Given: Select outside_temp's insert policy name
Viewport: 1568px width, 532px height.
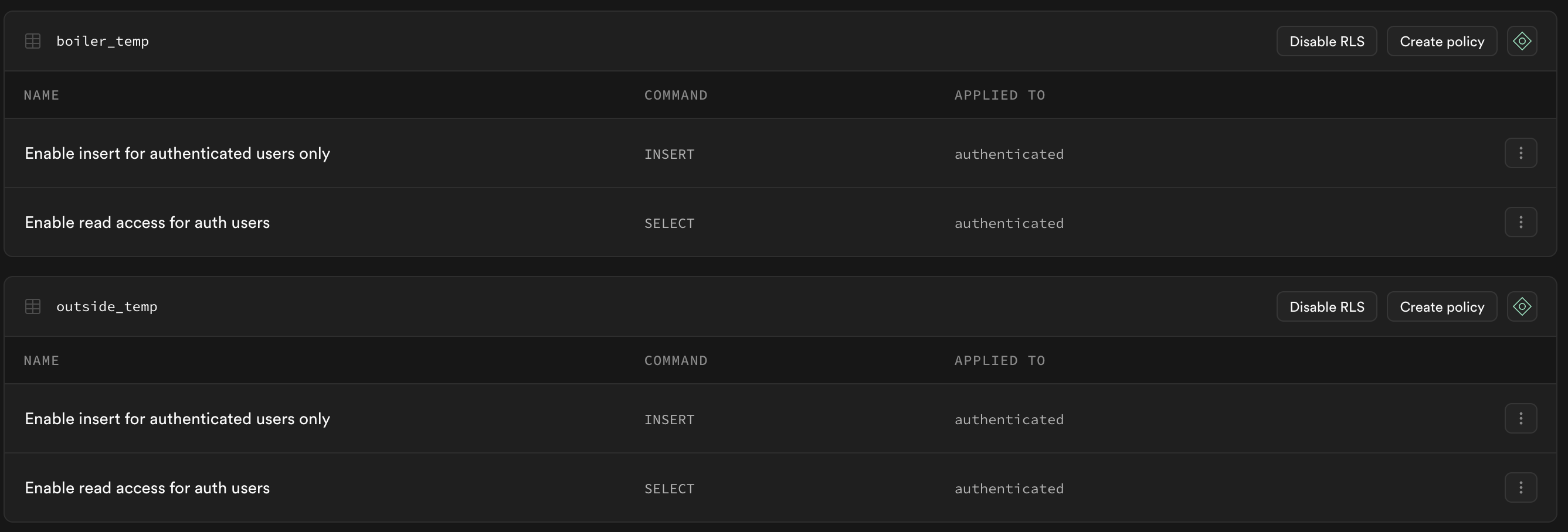Looking at the screenshot, I should pos(177,419).
